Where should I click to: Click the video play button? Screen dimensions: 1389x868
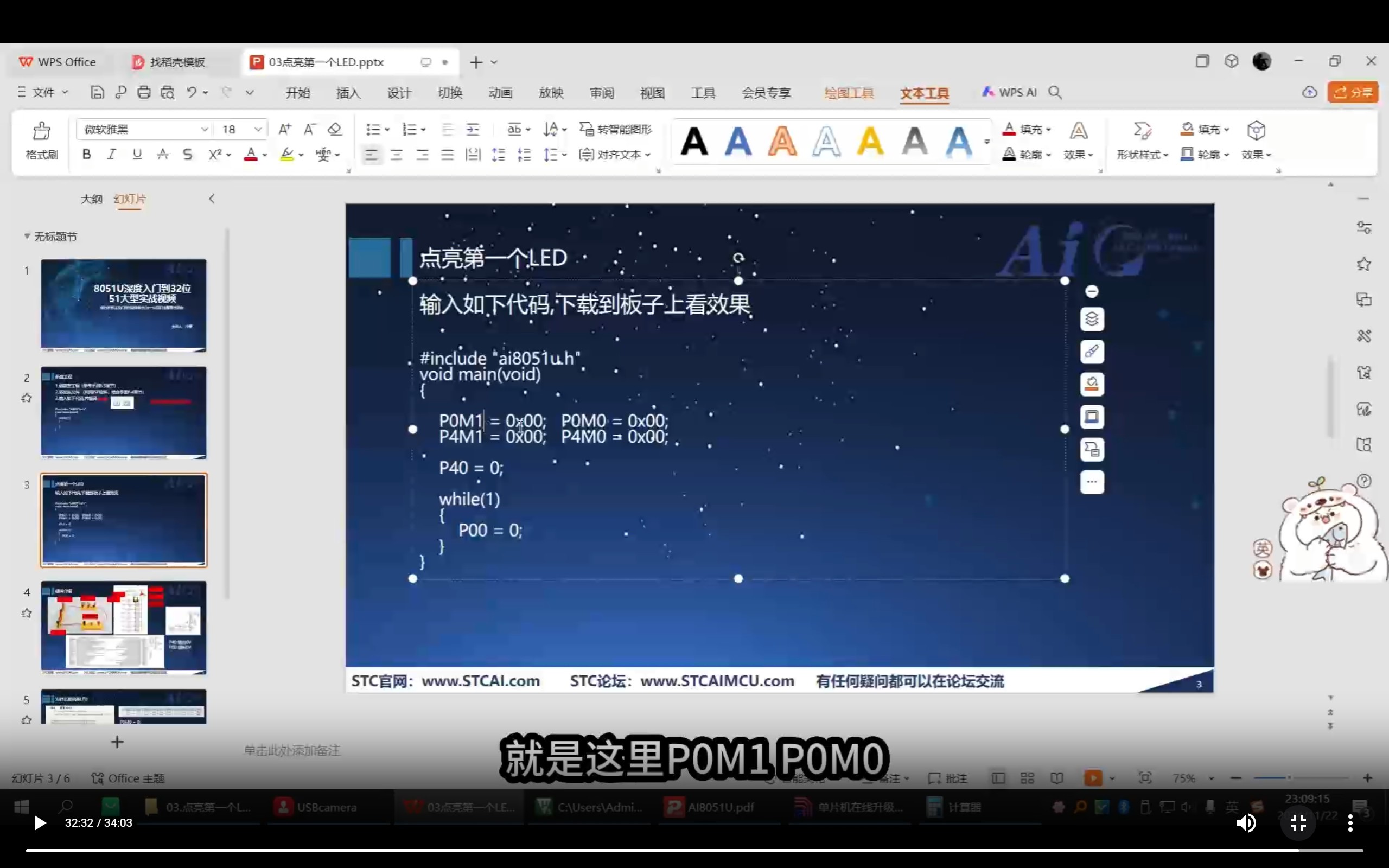(39, 823)
